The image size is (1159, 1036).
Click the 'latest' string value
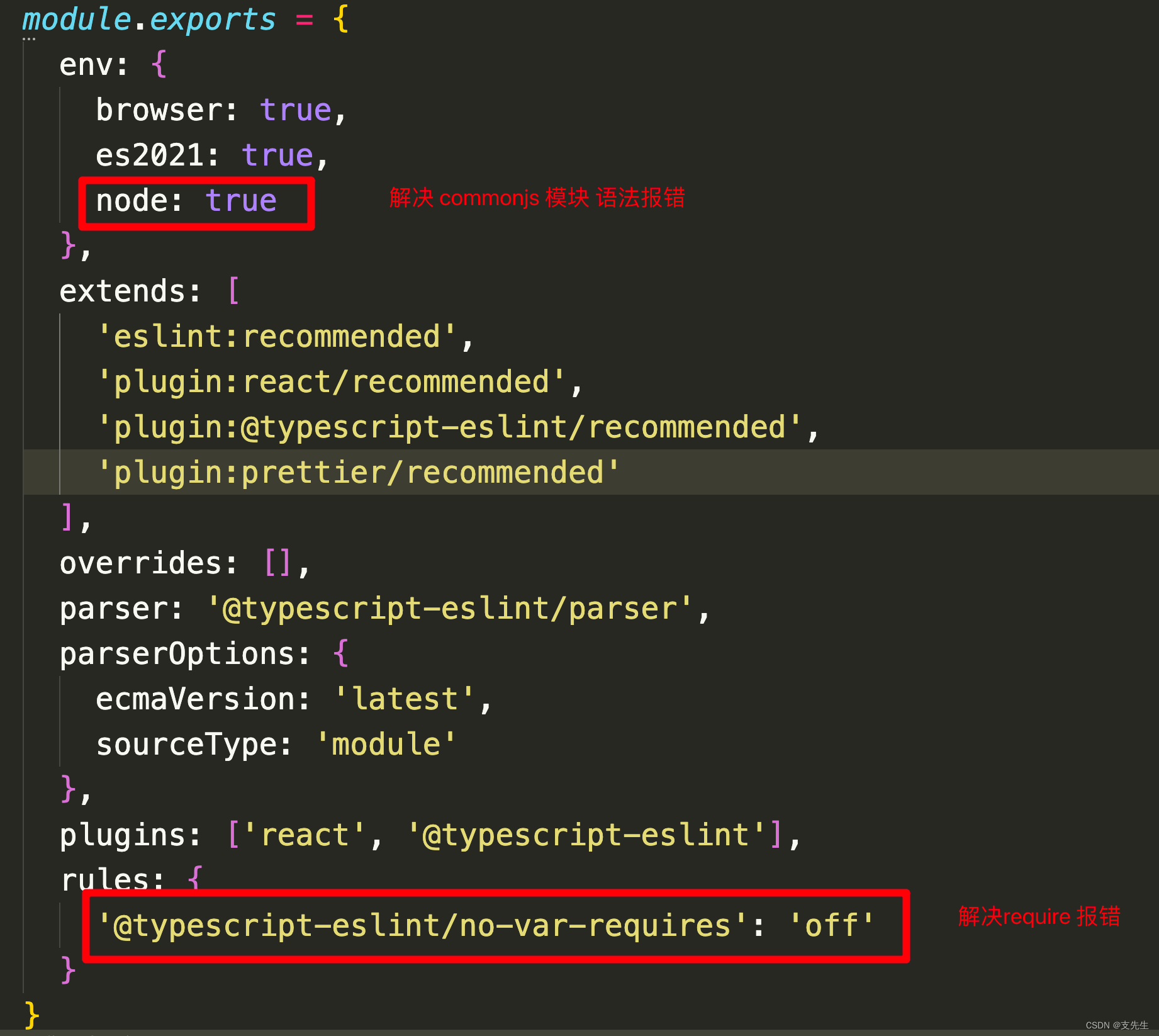(x=405, y=699)
